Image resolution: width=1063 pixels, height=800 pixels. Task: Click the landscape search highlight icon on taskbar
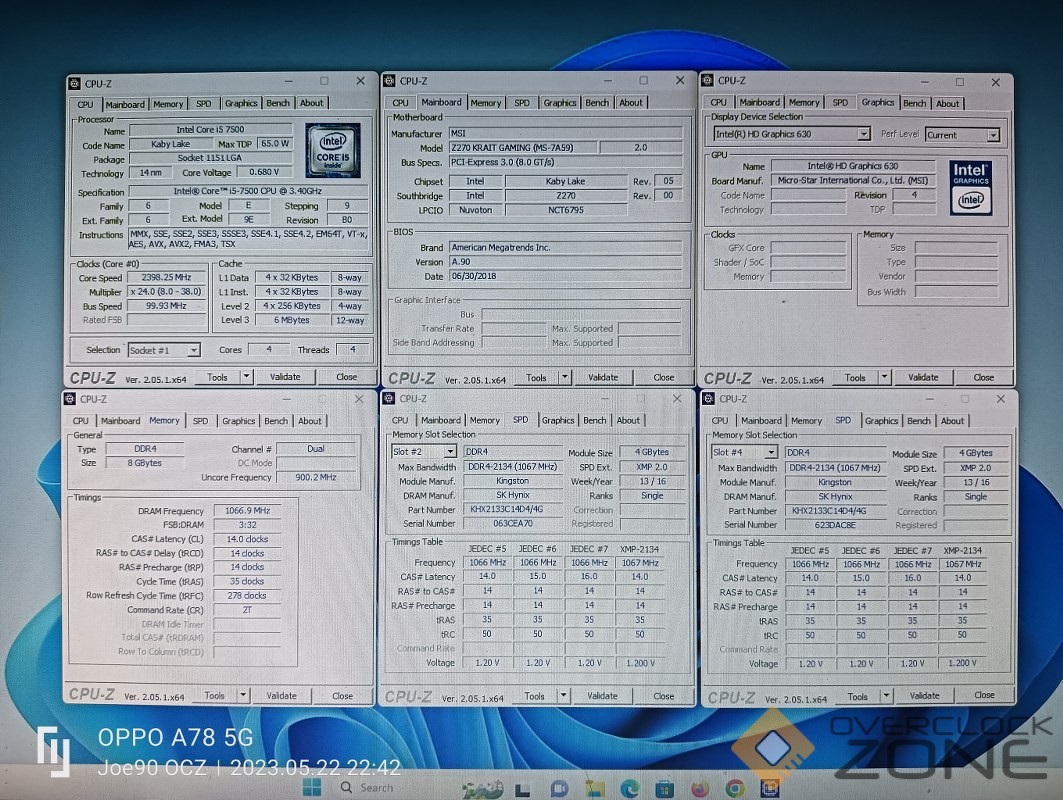483,788
